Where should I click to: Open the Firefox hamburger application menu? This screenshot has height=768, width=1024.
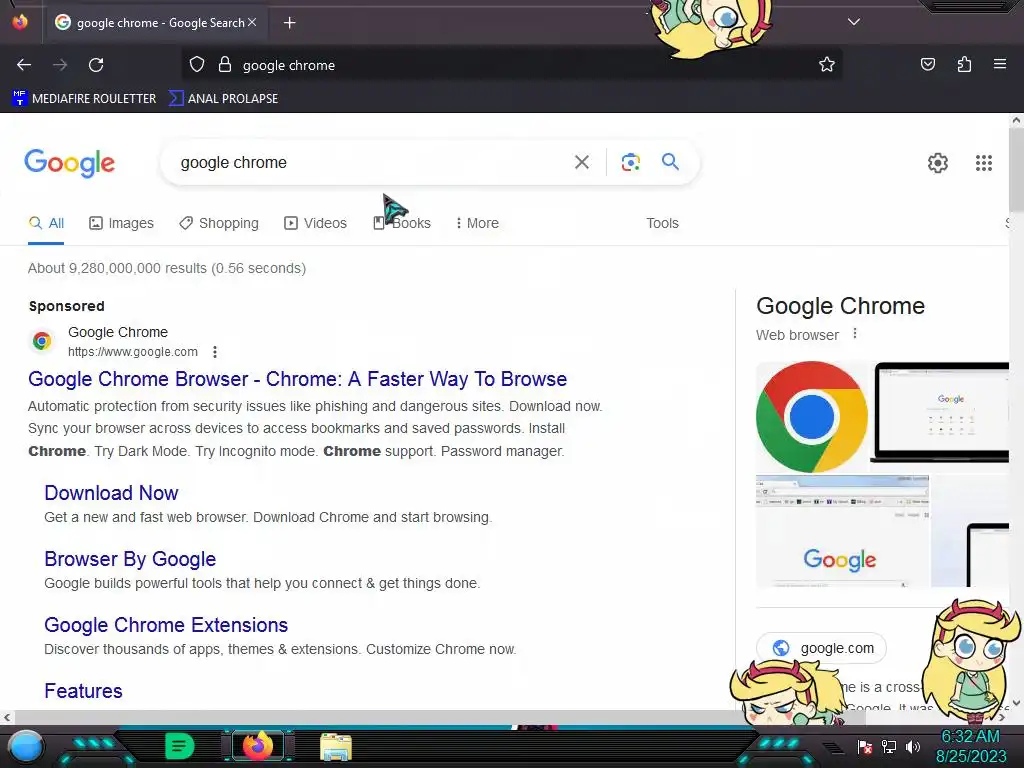1000,64
